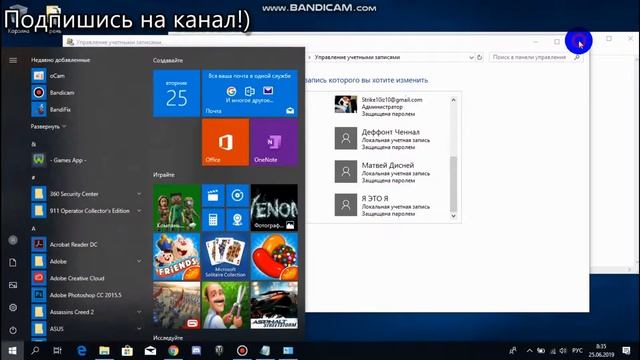Open the Groove Music disc tile

coord(238,196)
